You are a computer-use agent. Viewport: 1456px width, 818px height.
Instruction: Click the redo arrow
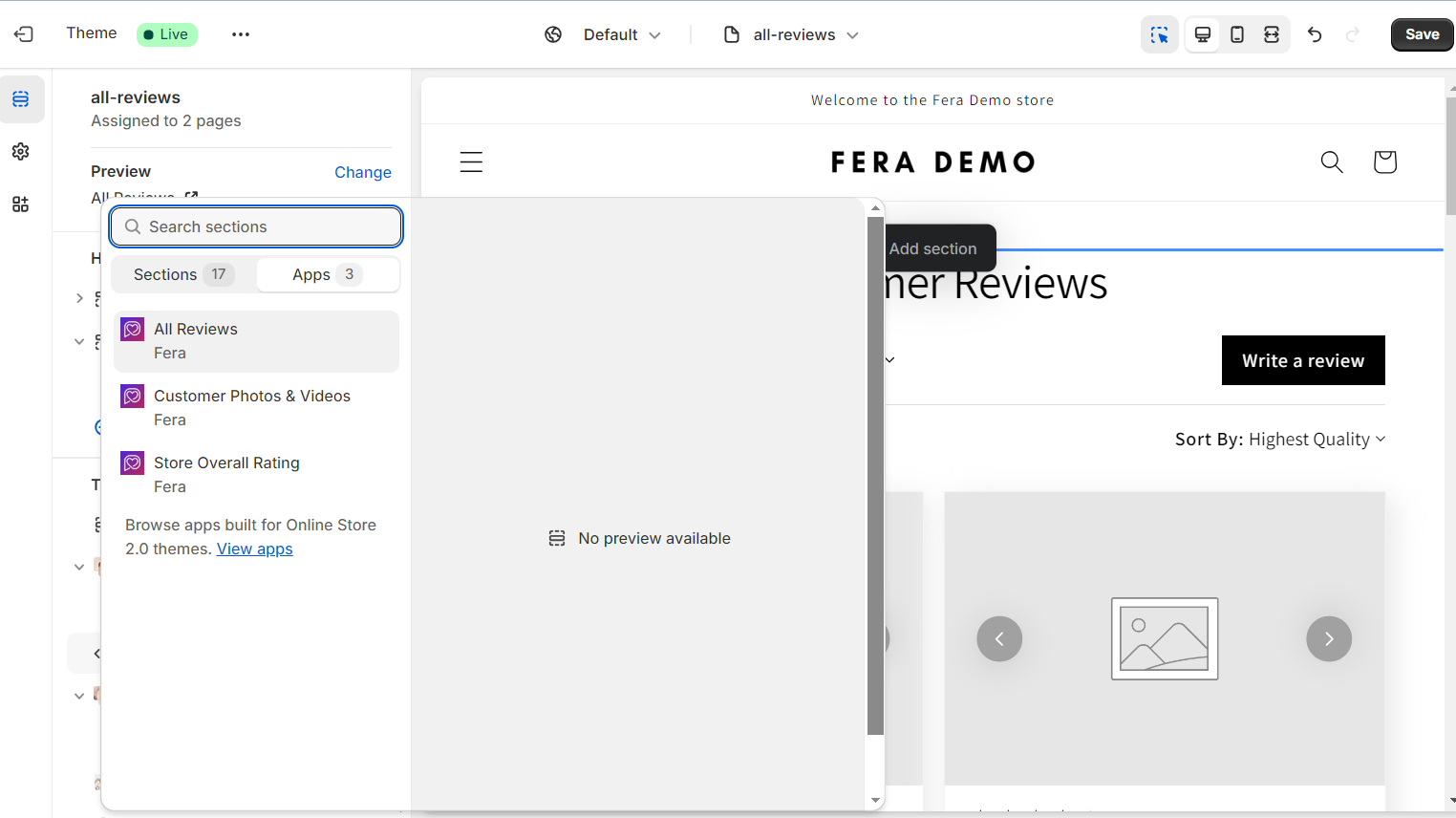click(1353, 34)
